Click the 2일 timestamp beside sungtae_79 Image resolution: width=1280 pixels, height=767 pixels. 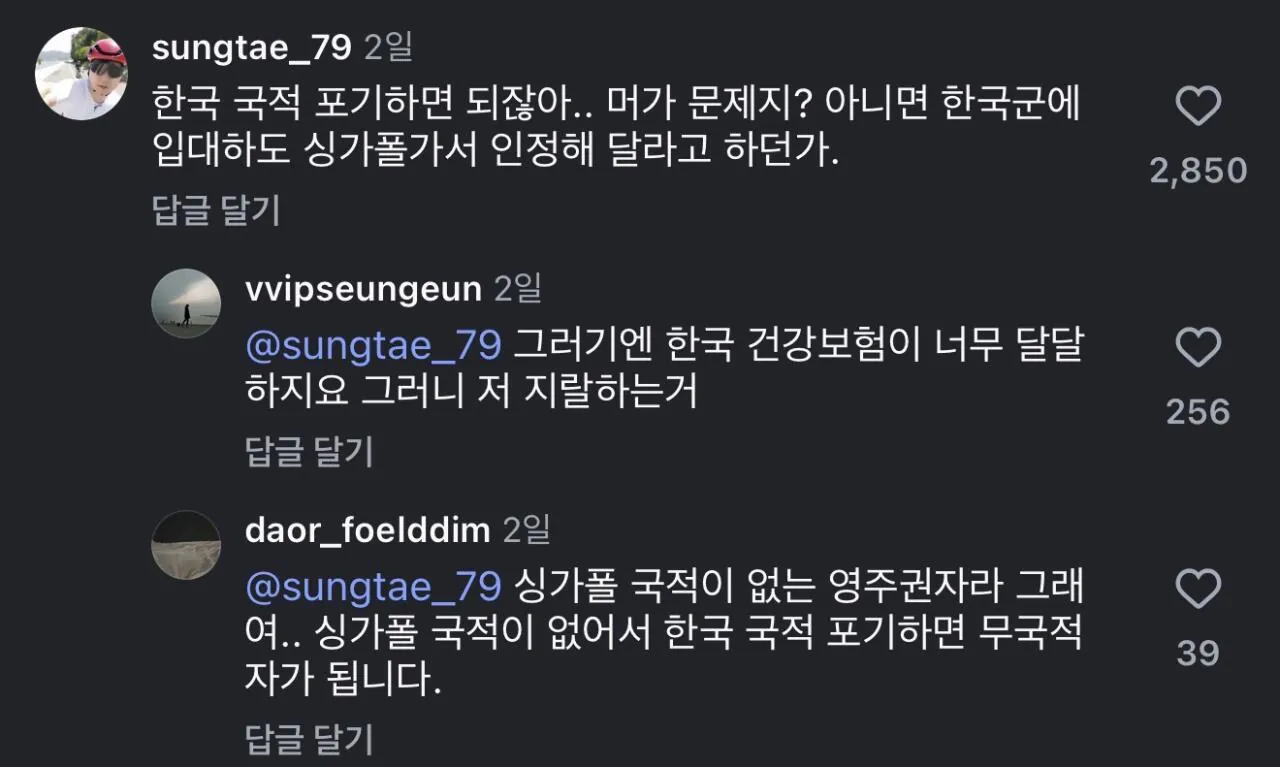[x=389, y=47]
